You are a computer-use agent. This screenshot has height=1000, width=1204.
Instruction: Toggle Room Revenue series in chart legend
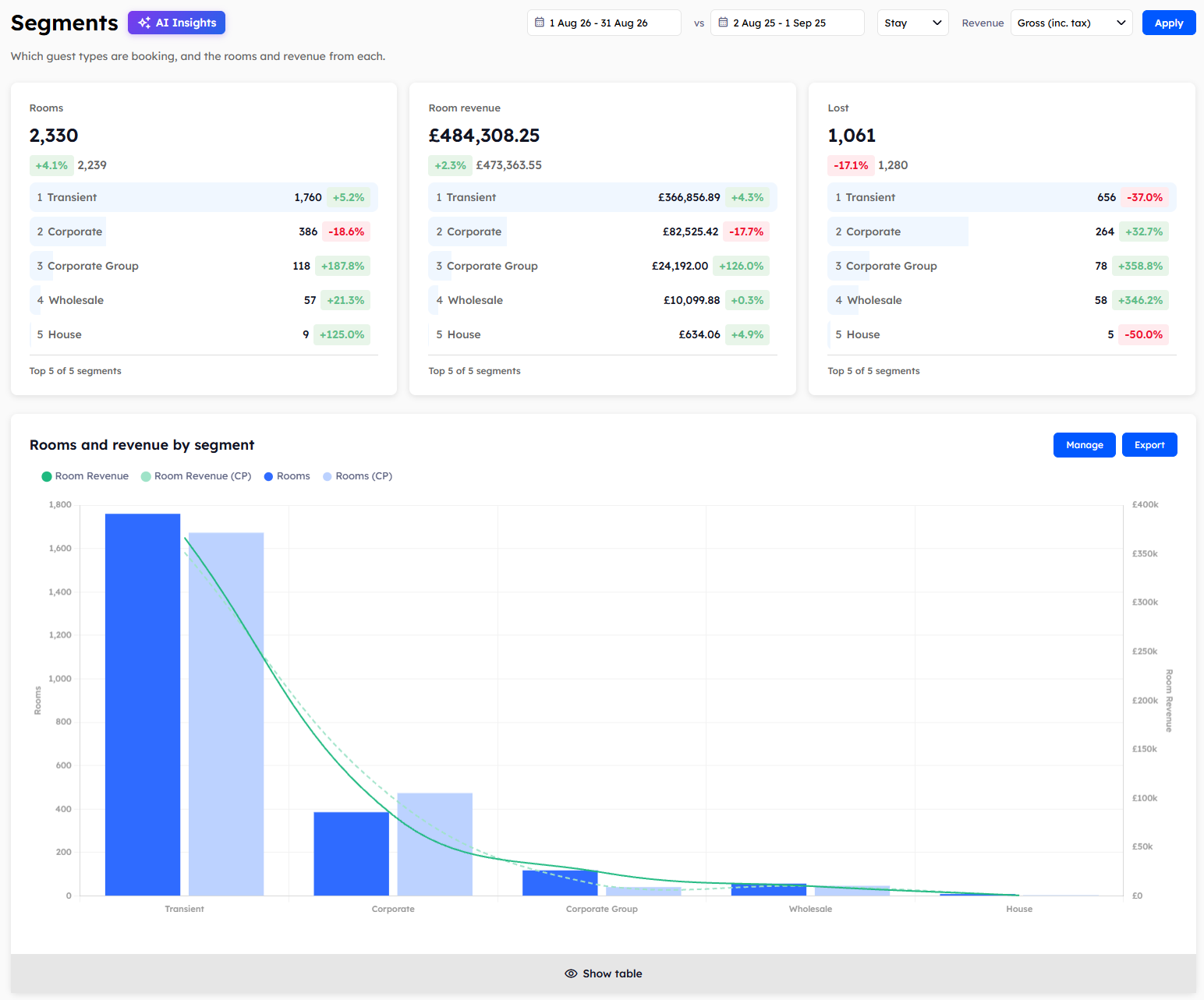pos(85,476)
